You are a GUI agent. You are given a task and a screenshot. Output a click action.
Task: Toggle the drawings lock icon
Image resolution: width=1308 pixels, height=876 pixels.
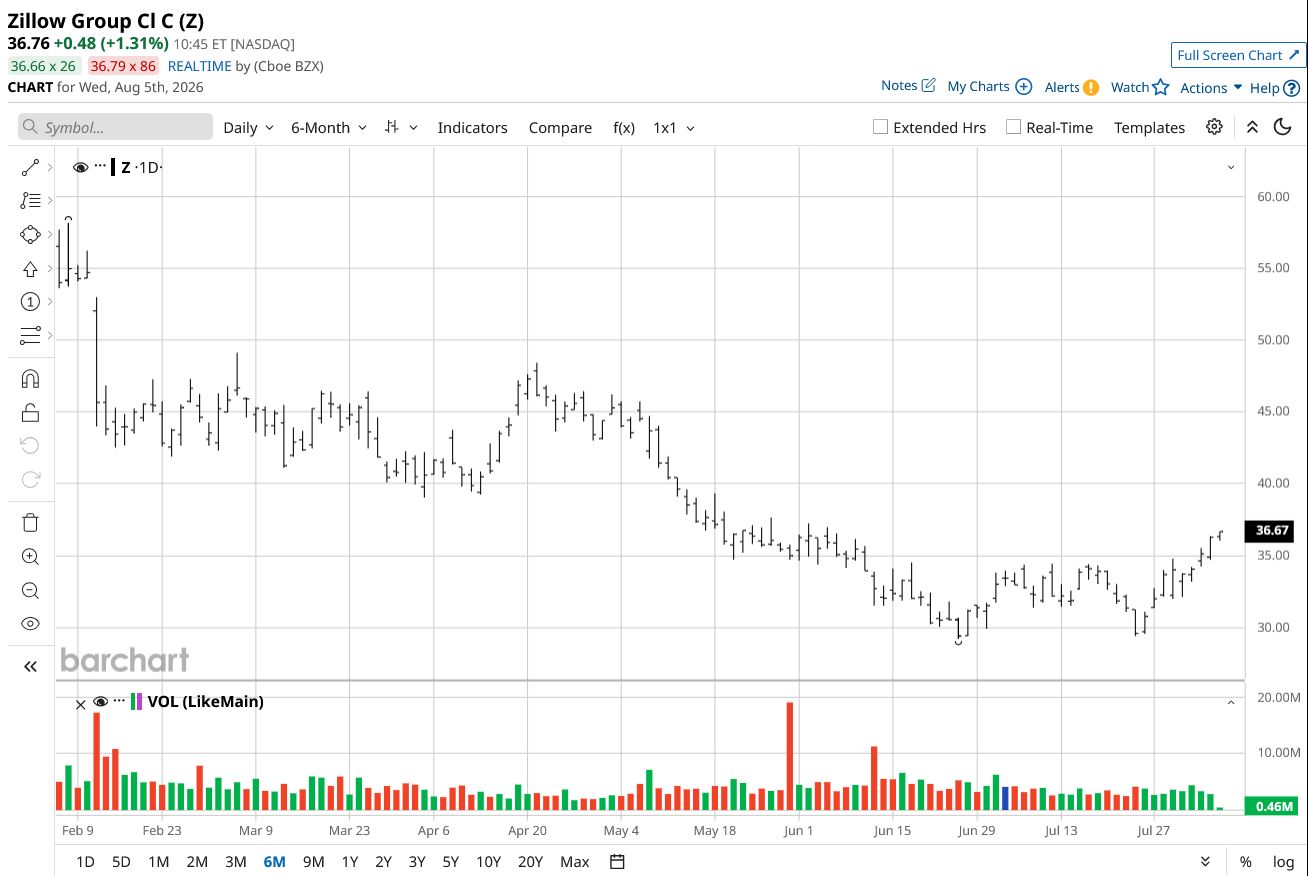point(30,412)
